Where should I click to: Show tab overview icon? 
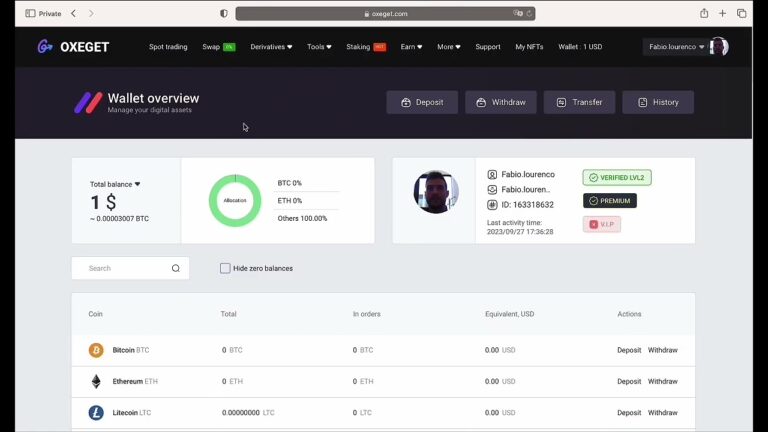(742, 13)
